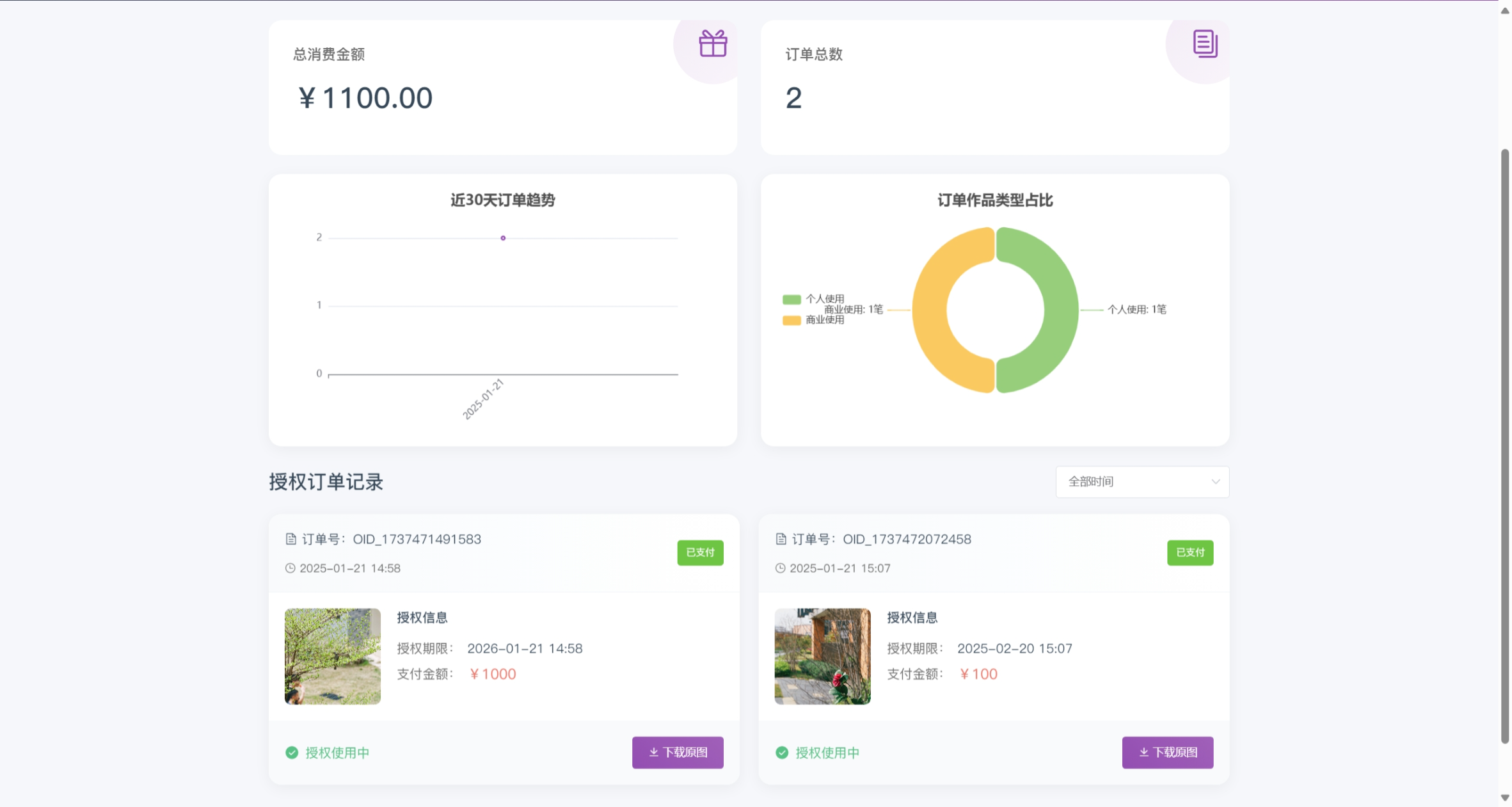Open the tree photo thumbnail in first order
This screenshot has width=1512, height=807.
click(333, 656)
